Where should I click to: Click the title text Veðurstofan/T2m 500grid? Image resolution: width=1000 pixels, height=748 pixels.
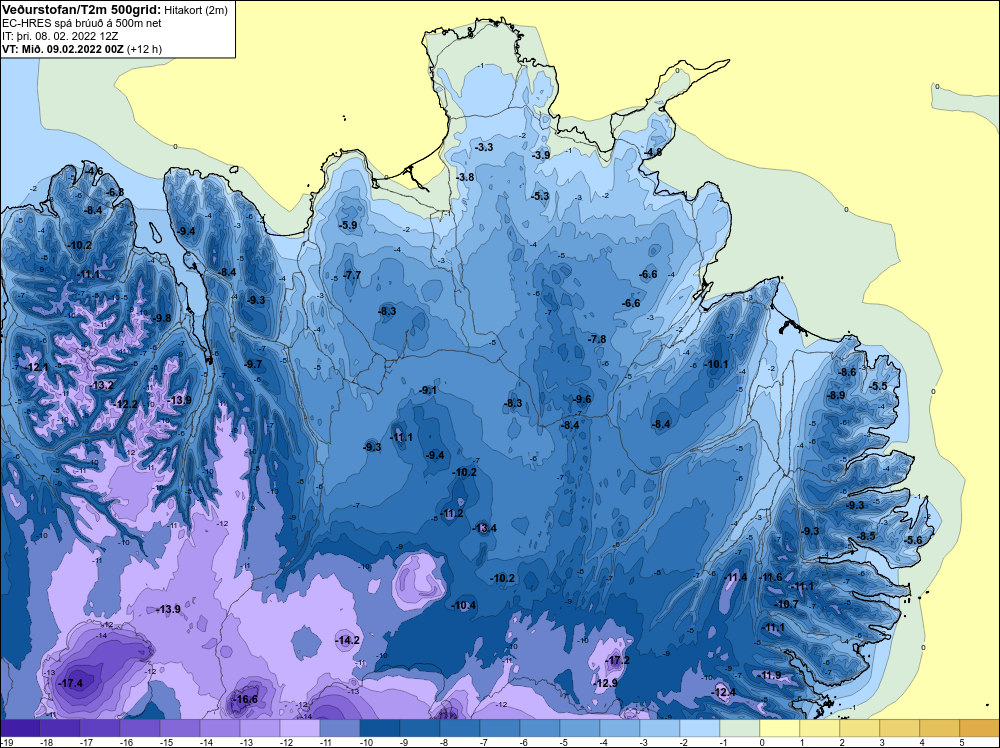click(80, 9)
